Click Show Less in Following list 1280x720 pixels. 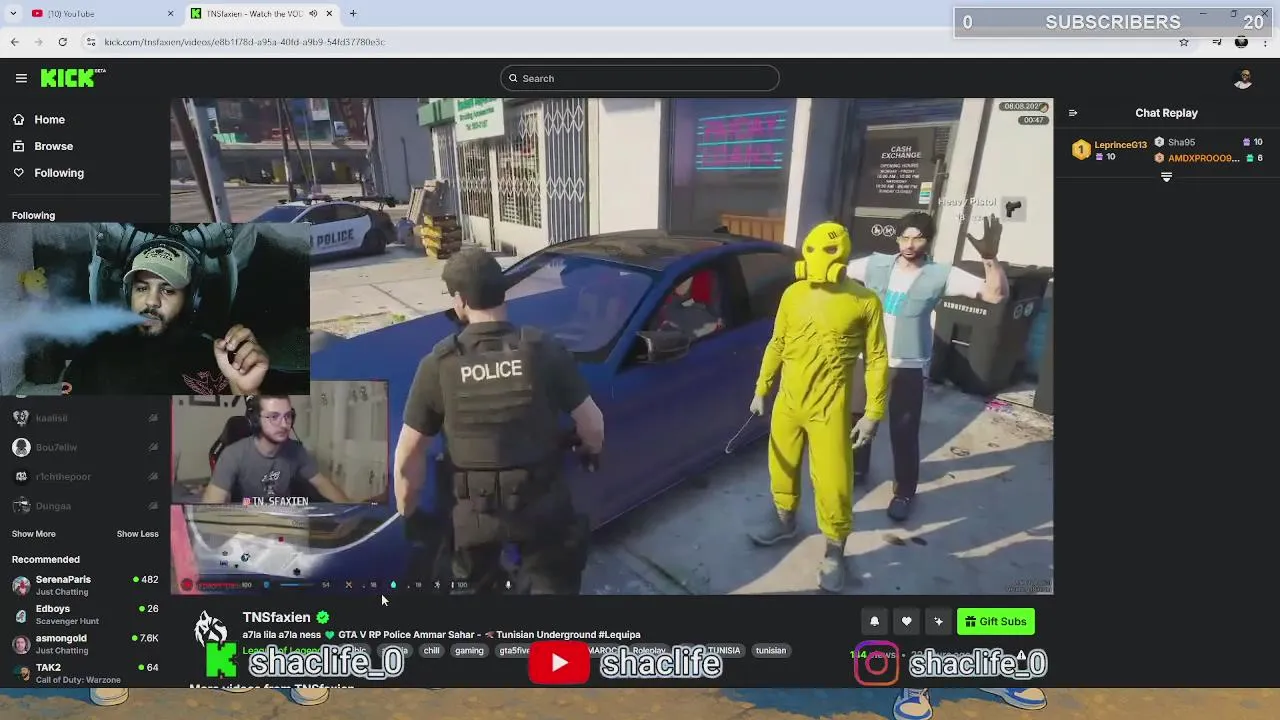[x=137, y=534]
